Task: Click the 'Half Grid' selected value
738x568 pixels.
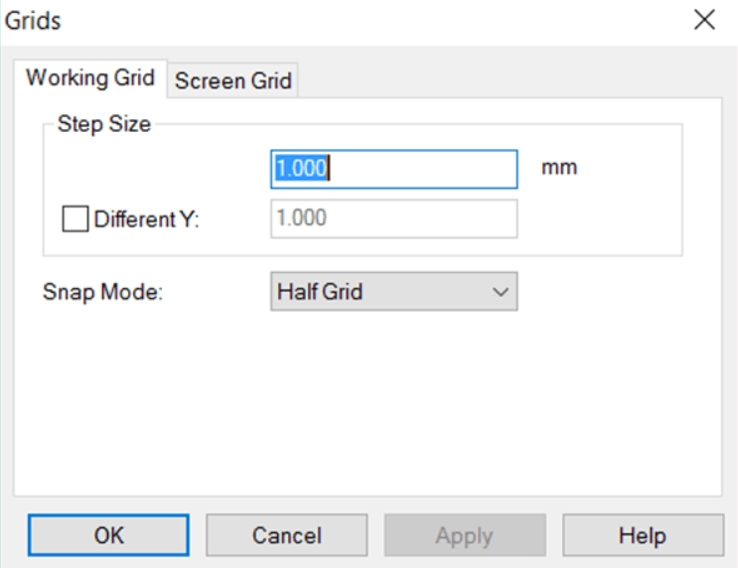Action: click(320, 293)
